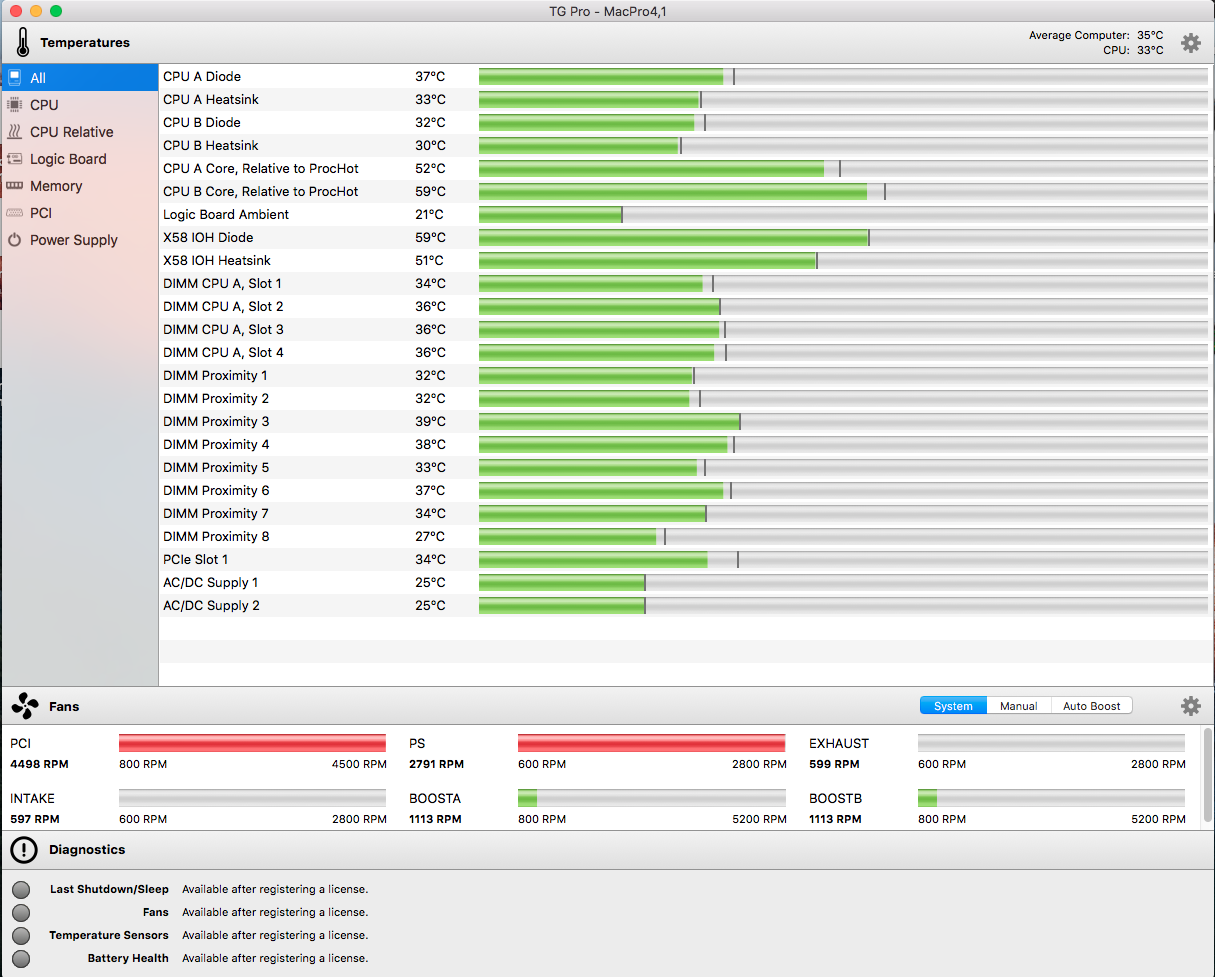The image size is (1215, 977).
Task: Select the System fan mode
Action: [953, 706]
